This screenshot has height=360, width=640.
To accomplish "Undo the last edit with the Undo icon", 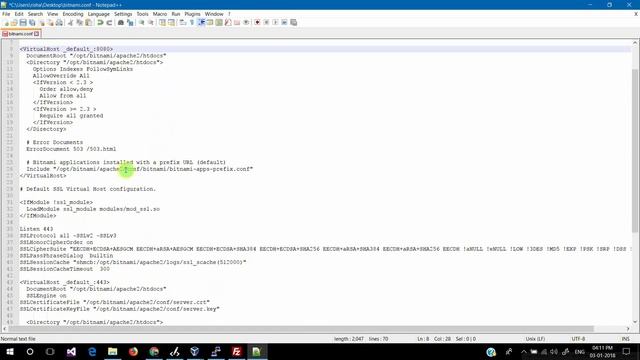I will click(x=100, y=22).
